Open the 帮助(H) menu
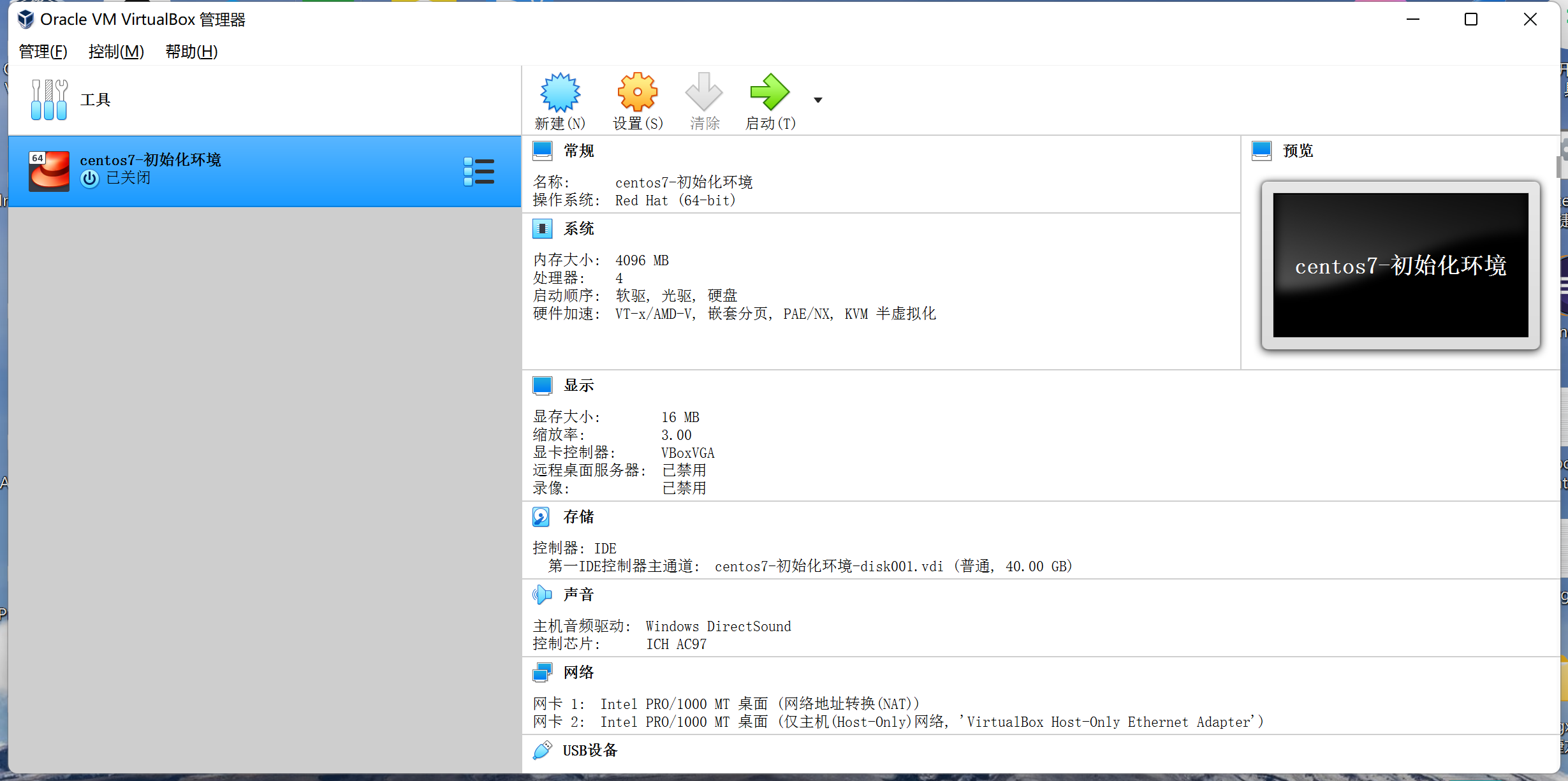This screenshot has height=781, width=1568. click(191, 52)
